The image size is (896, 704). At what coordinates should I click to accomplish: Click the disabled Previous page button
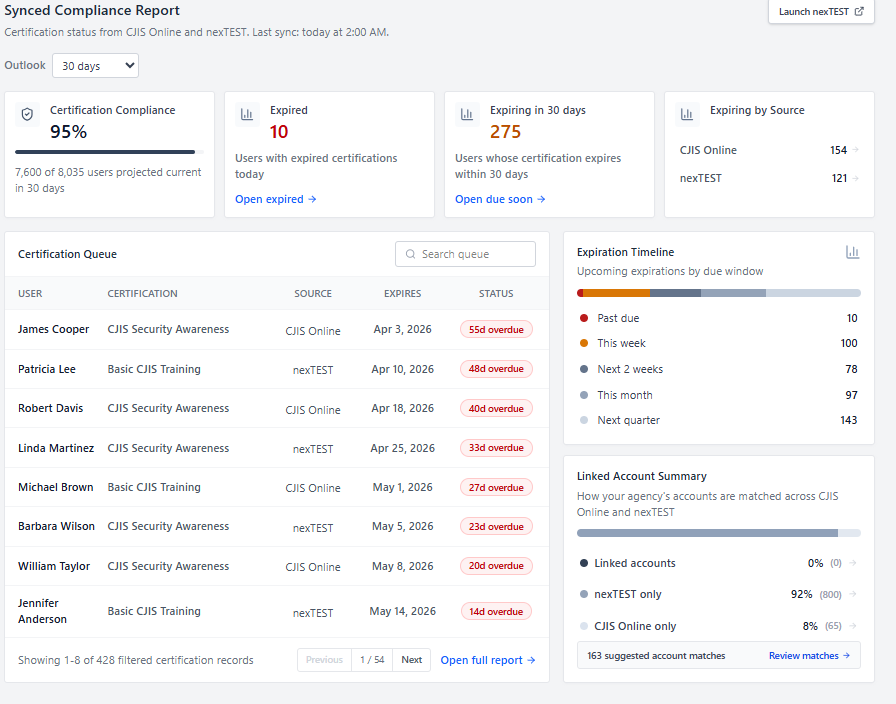324,660
